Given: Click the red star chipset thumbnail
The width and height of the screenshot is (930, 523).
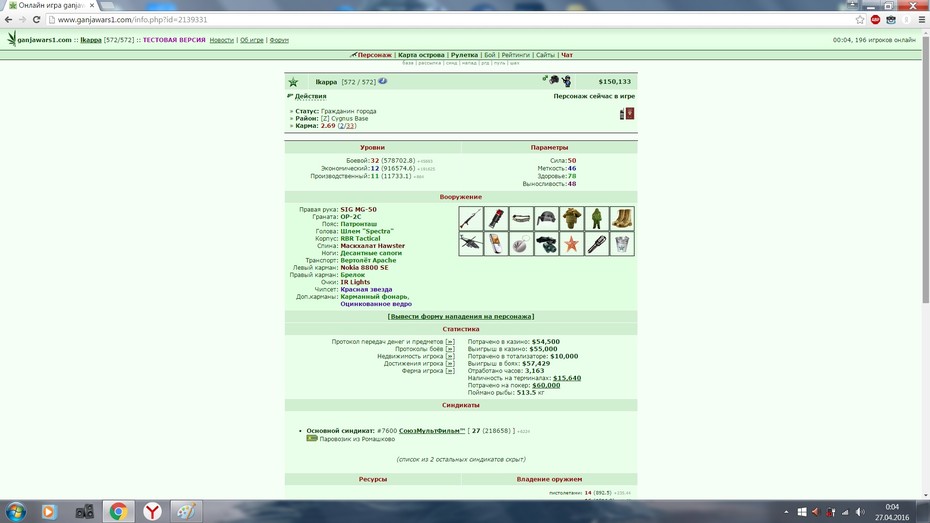Looking at the screenshot, I should click(x=572, y=244).
